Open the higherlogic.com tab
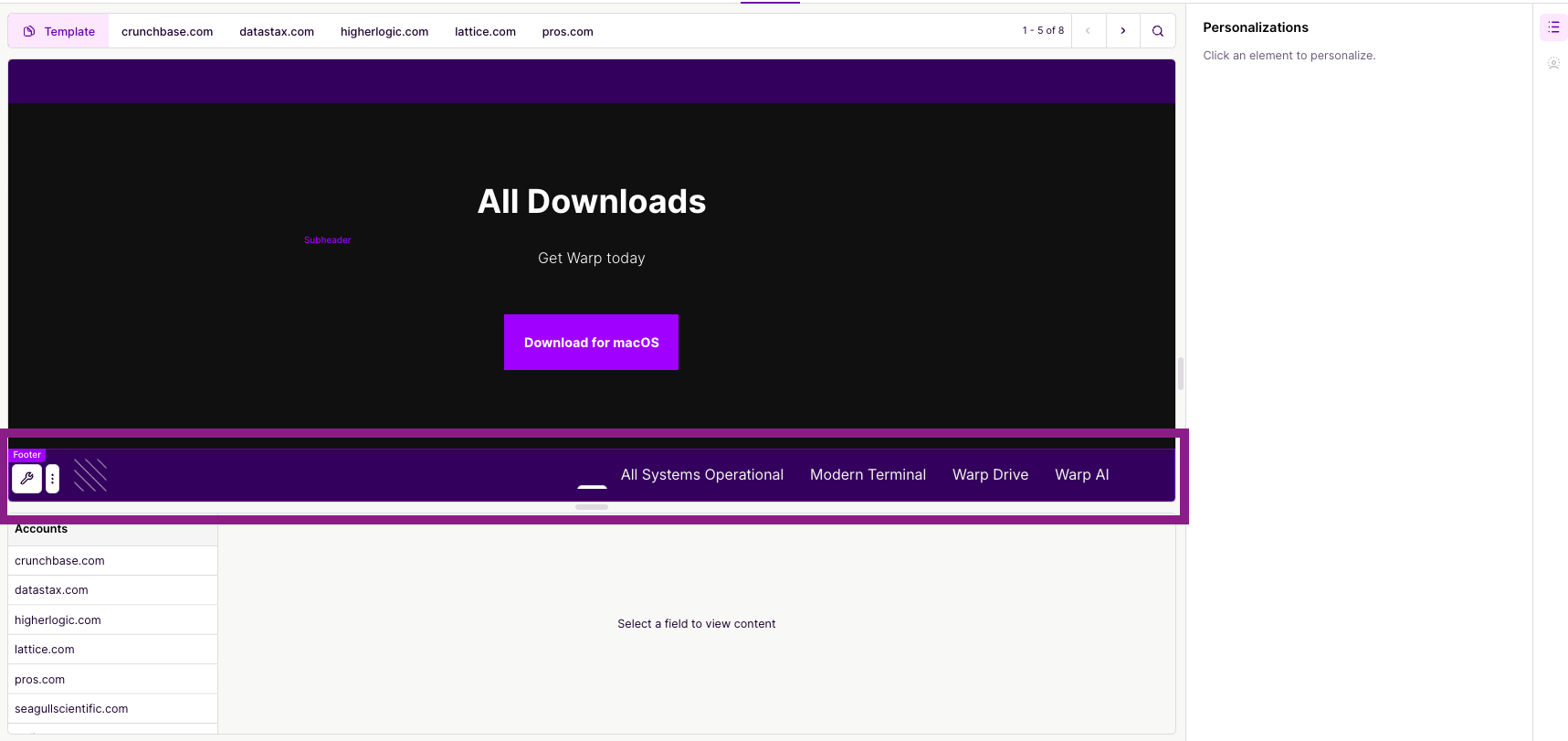 384,31
